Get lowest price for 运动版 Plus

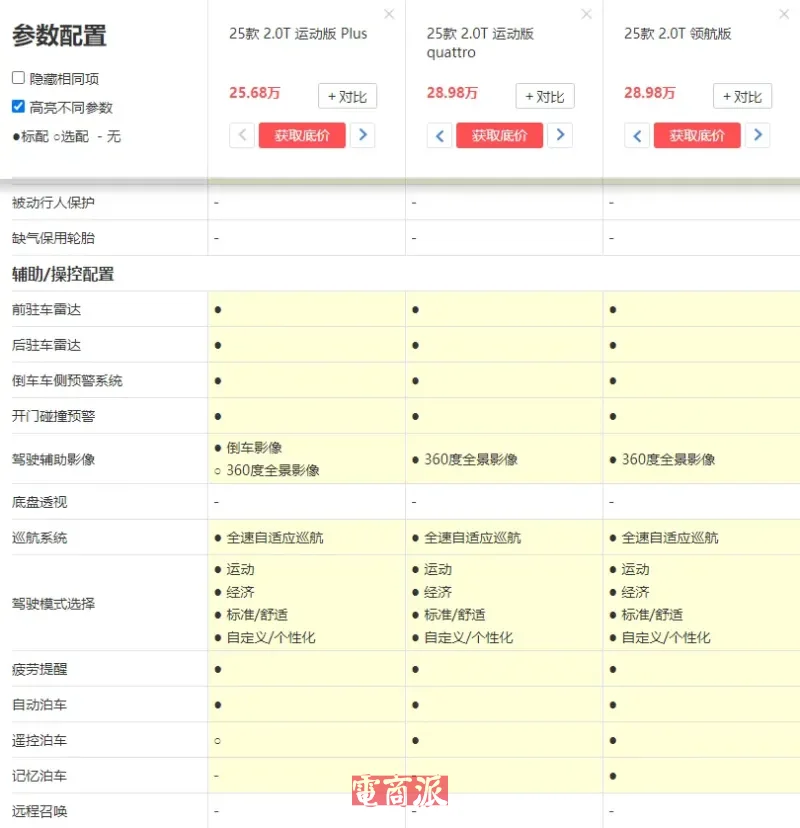tap(302, 135)
